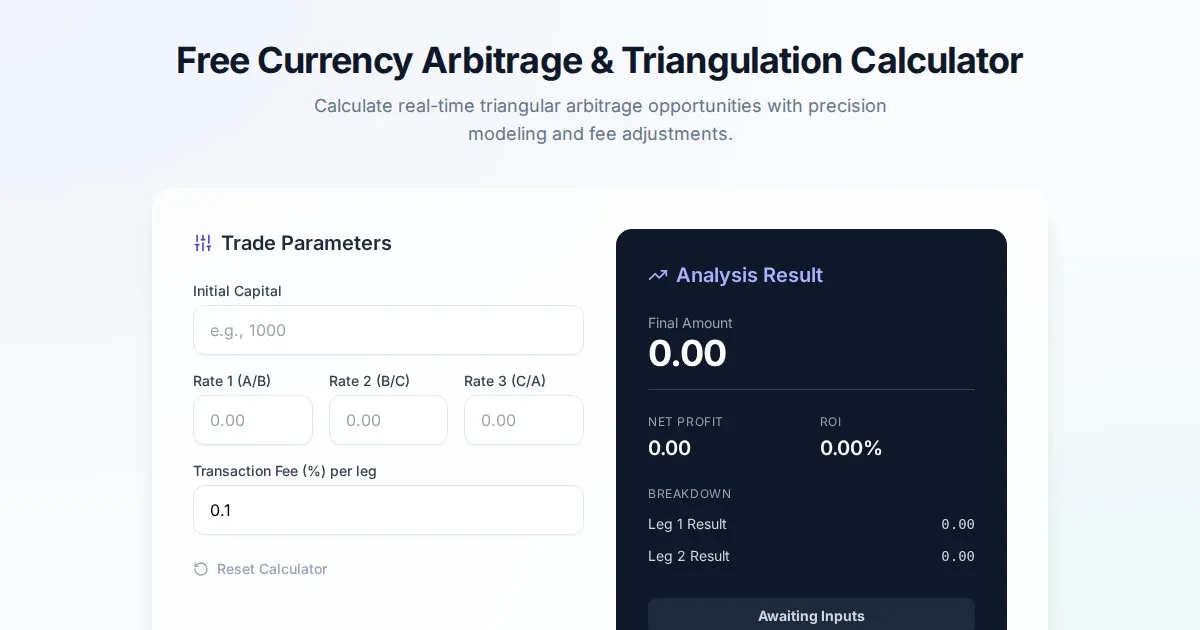Screen dimensions: 1200x630
Task: Click the page title about Currency Arbitrage
Action: (x=600, y=61)
